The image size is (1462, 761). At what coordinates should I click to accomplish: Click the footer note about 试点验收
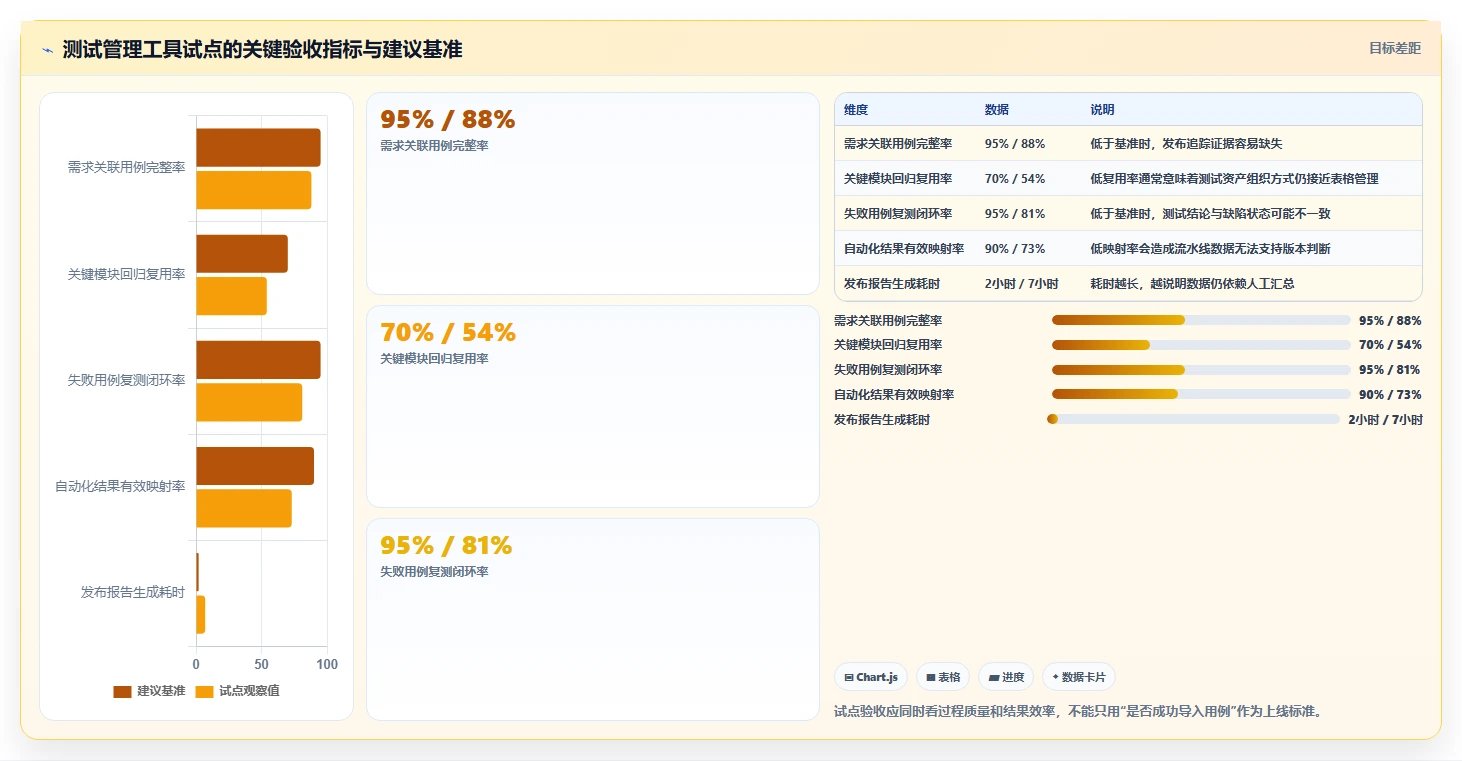coord(1078,712)
